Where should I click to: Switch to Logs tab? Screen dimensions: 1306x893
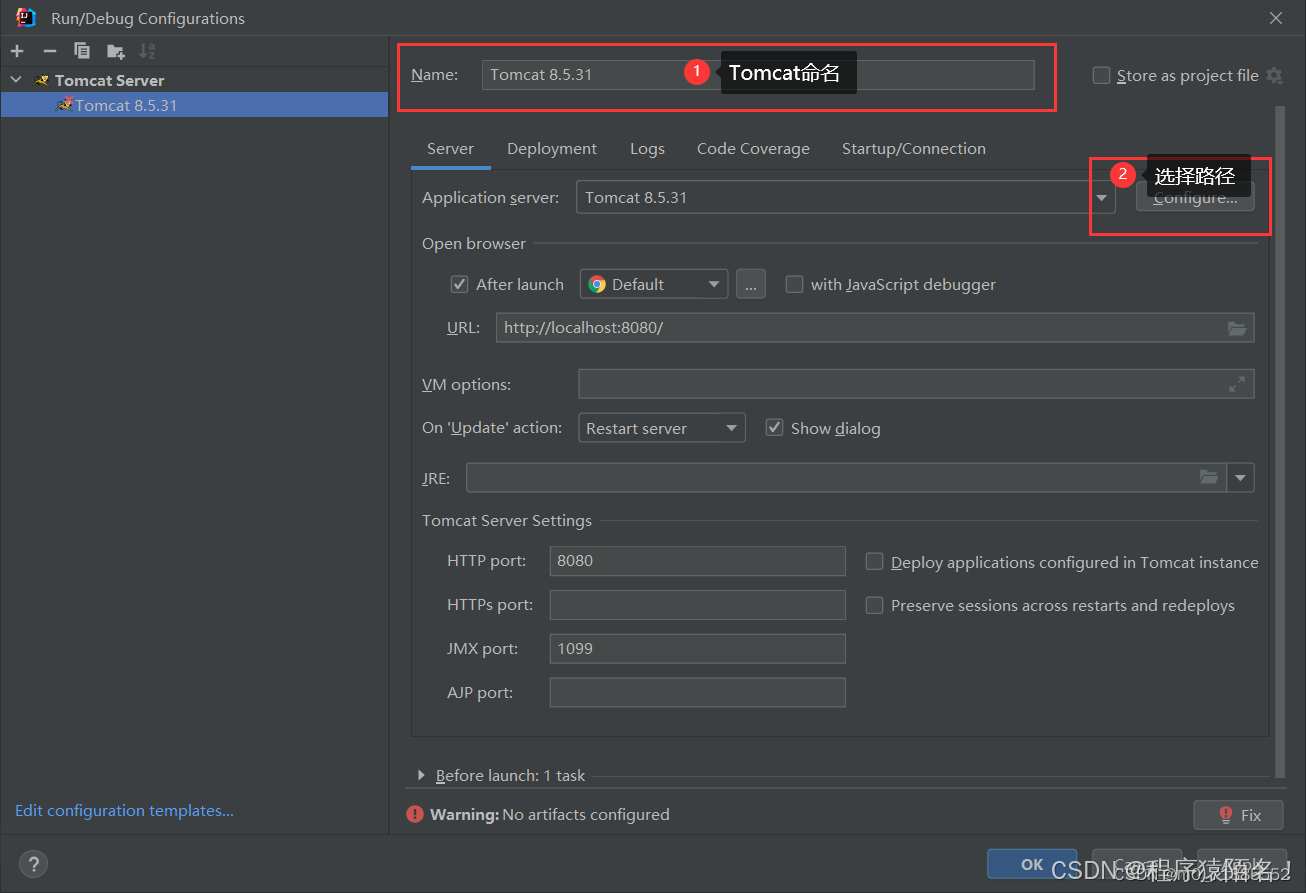tap(647, 149)
